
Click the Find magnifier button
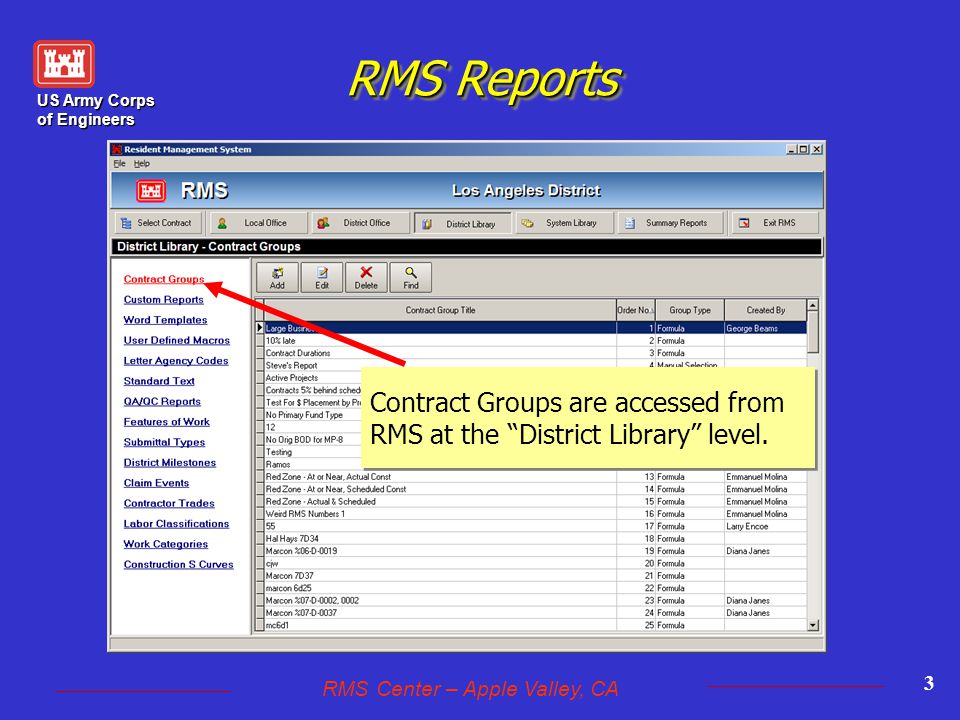point(411,277)
